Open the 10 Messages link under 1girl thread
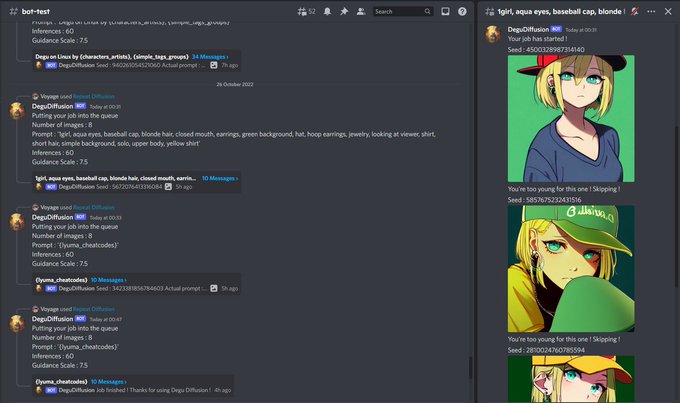Image resolution: width=680 pixels, height=403 pixels. tap(219, 178)
